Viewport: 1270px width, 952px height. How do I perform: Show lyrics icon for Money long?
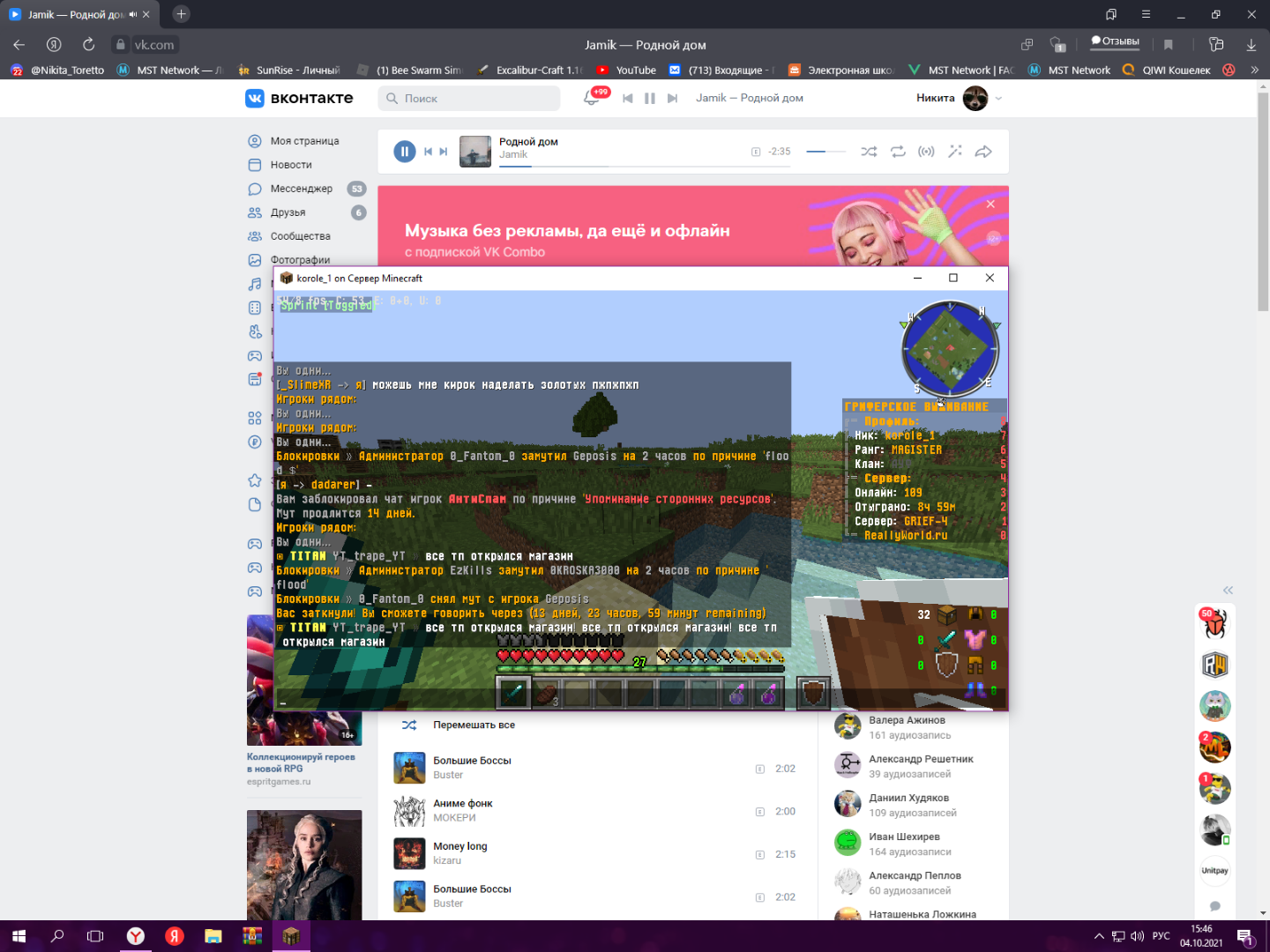759,854
